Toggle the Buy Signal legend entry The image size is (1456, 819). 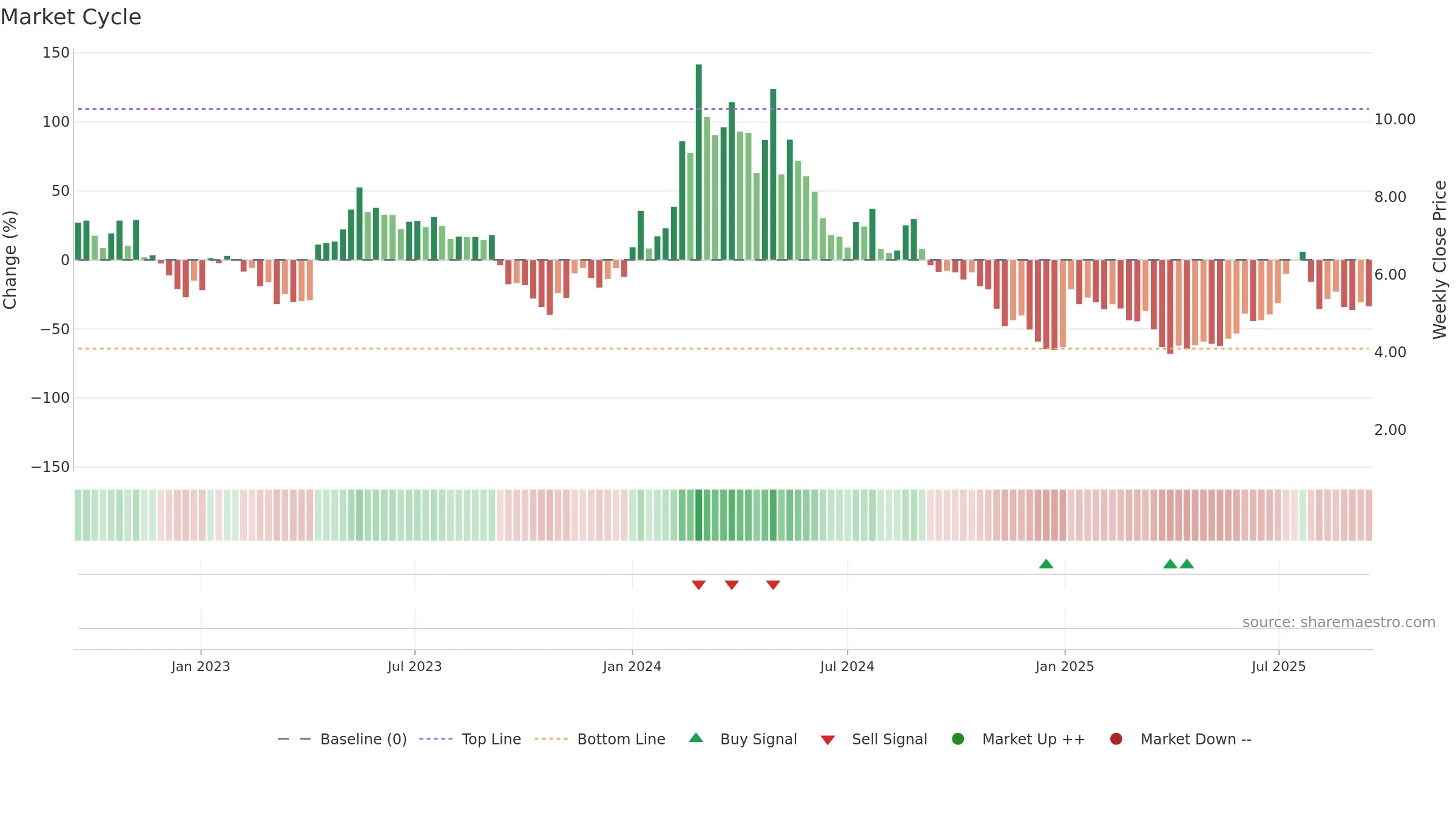743,739
